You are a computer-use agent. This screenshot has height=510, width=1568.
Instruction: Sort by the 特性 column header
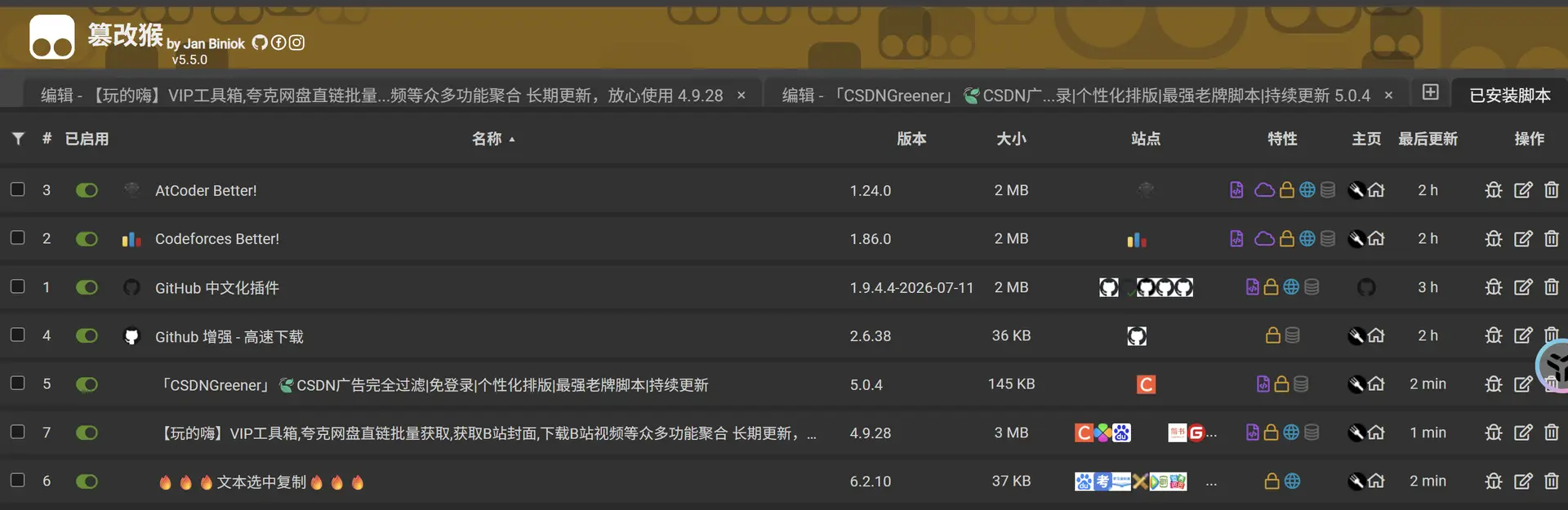(x=1282, y=139)
